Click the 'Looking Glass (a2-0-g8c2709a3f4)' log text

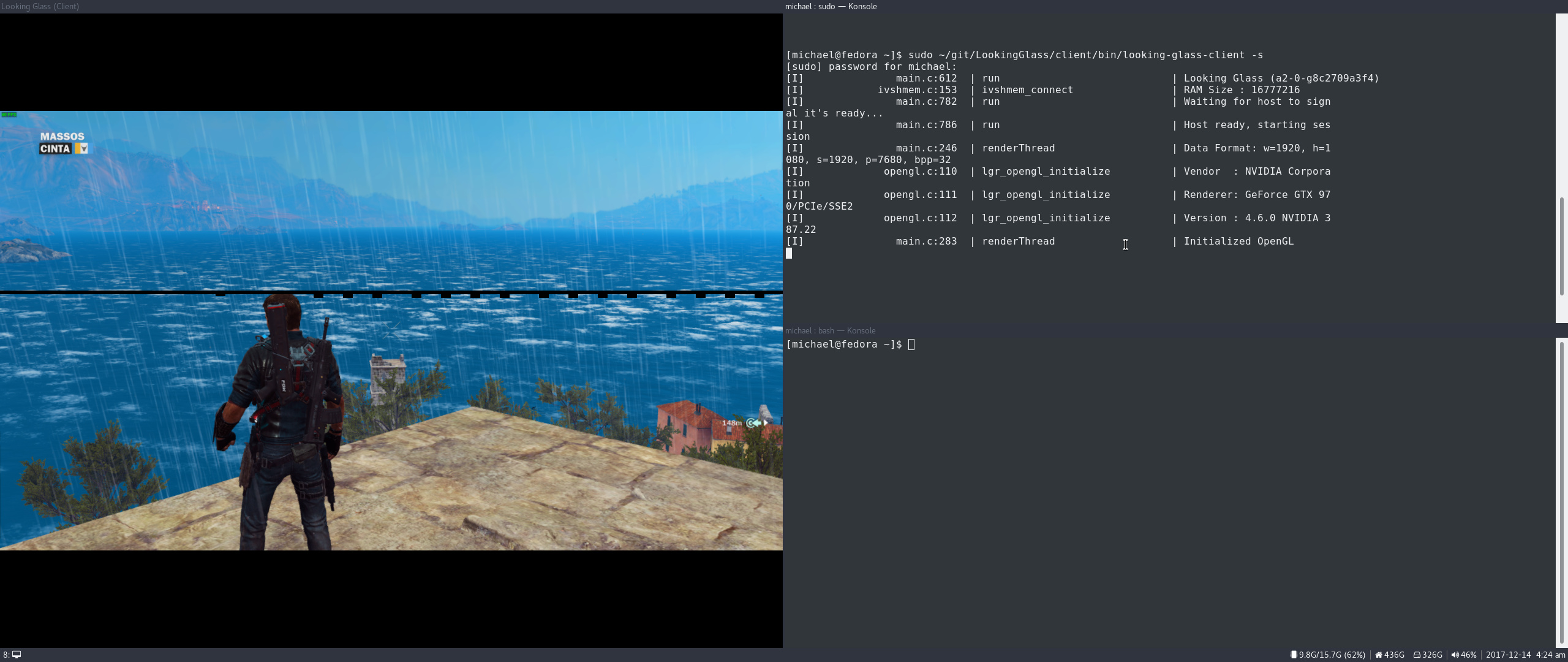click(1281, 78)
